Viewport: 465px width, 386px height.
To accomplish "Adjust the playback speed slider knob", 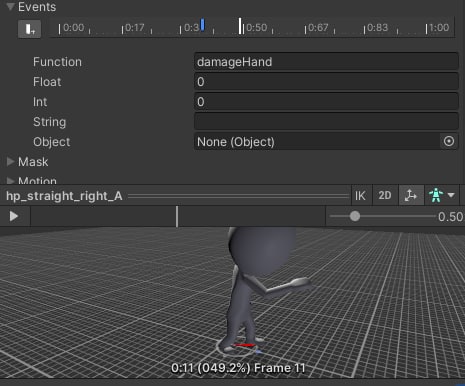I will (355, 216).
